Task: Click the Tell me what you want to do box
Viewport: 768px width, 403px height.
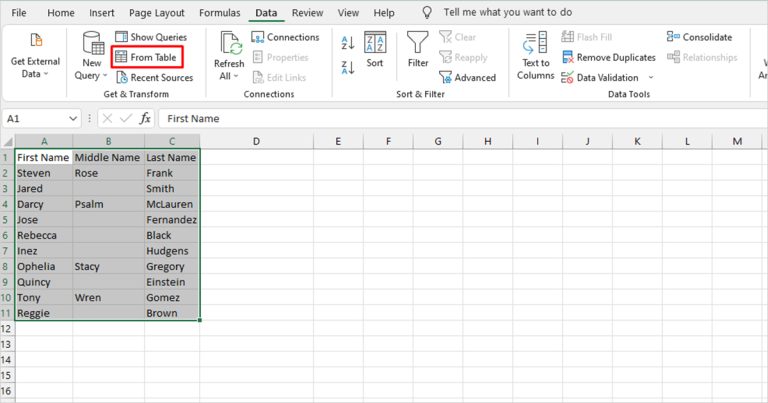Action: [507, 12]
